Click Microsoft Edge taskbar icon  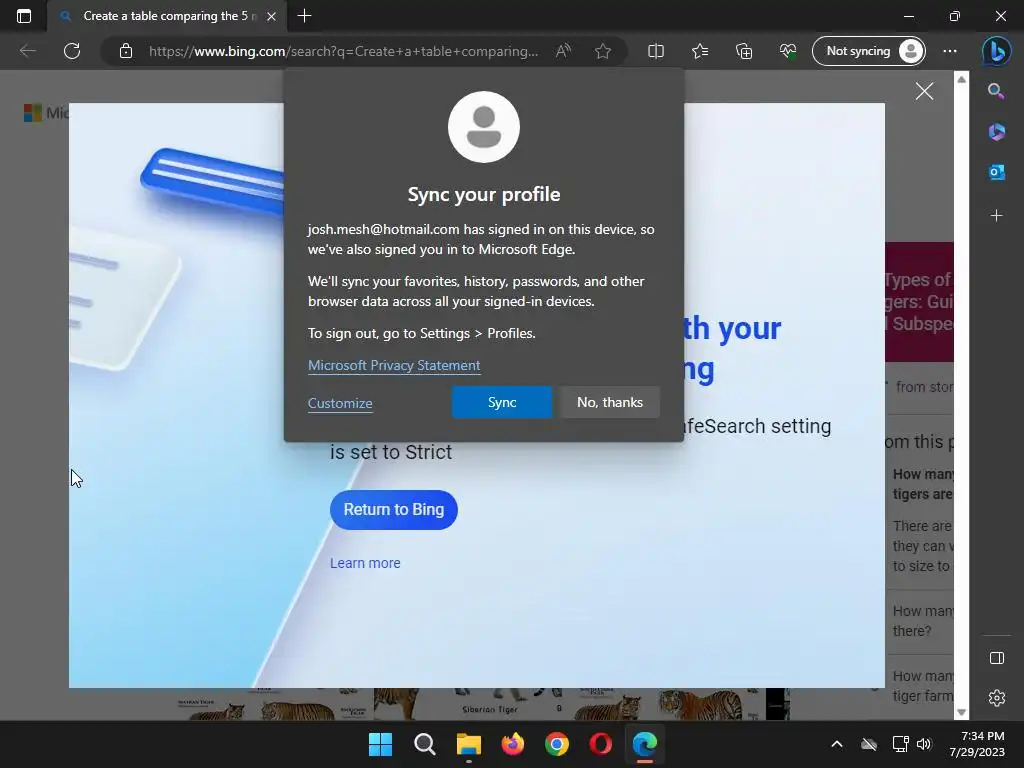coord(645,744)
